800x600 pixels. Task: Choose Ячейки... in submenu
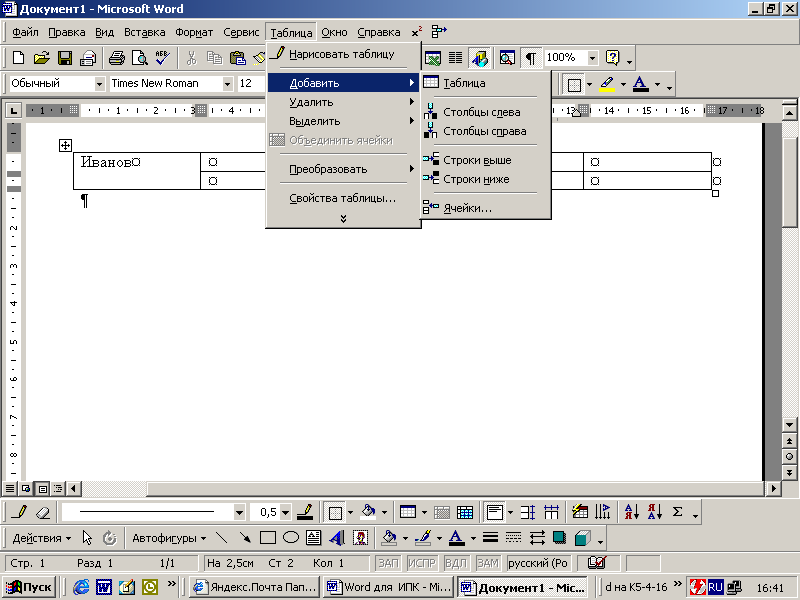coord(486,208)
